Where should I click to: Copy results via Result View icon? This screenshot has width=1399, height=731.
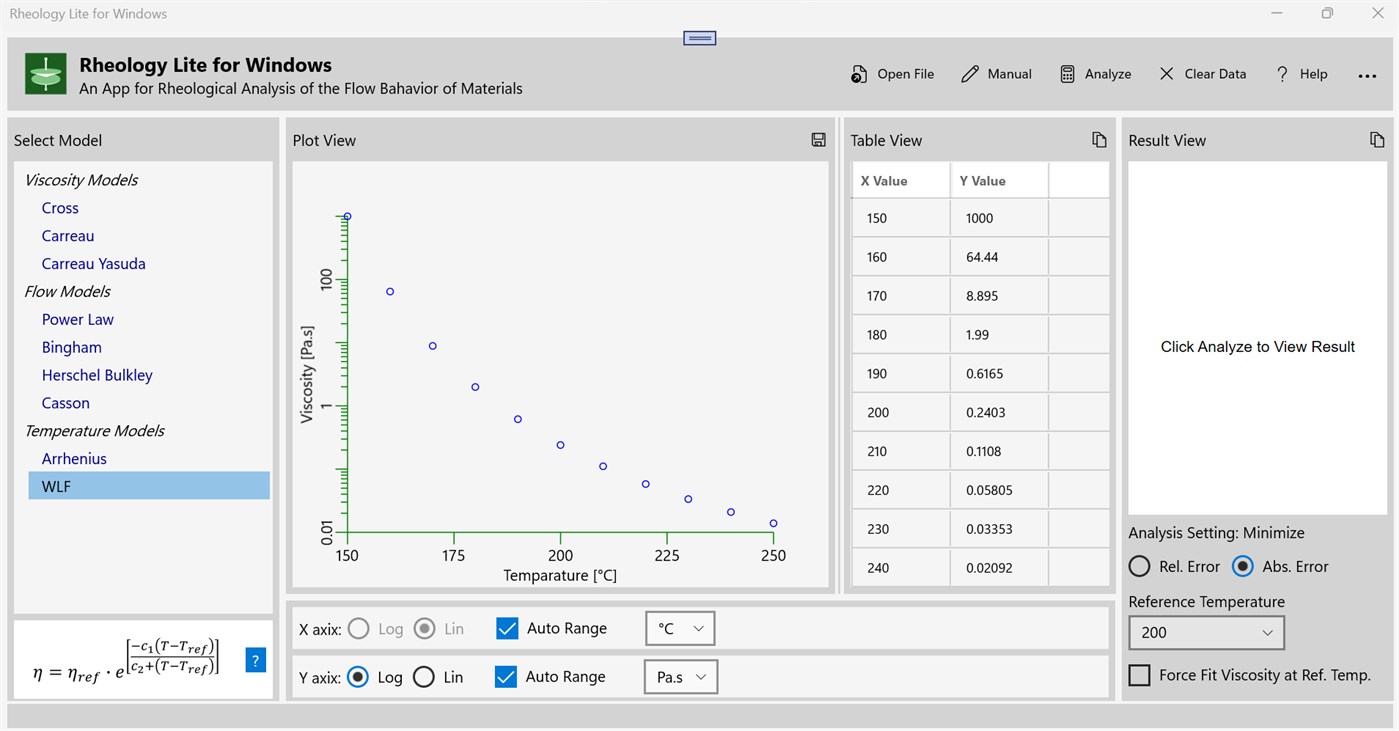(x=1378, y=140)
